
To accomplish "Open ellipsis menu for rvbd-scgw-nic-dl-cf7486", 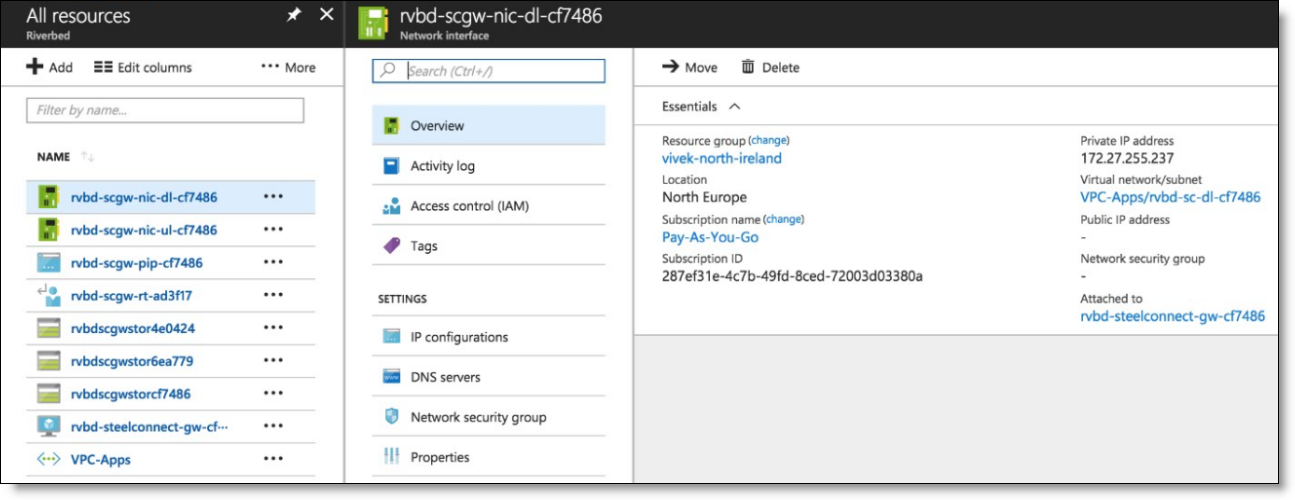I will (274, 197).
